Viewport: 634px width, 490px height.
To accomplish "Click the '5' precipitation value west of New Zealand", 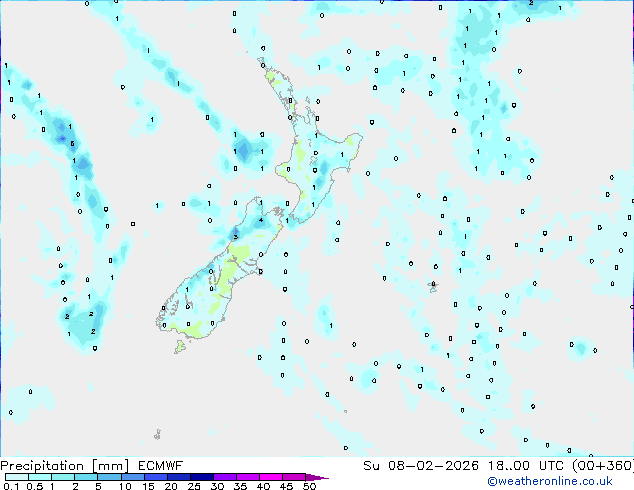I will point(72,144).
